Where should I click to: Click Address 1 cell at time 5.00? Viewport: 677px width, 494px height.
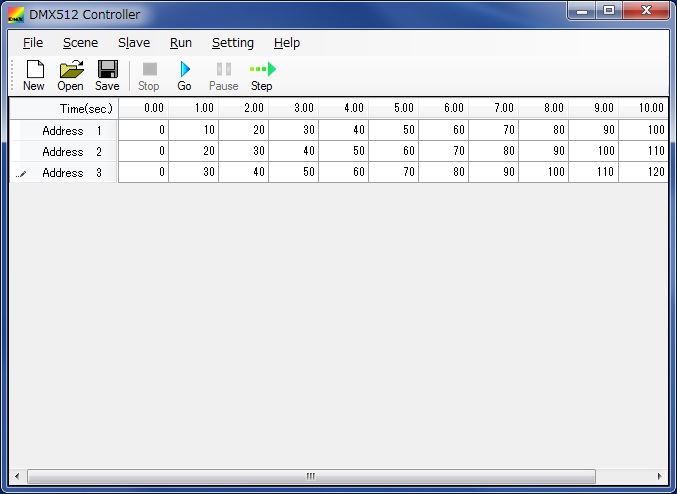click(394, 130)
